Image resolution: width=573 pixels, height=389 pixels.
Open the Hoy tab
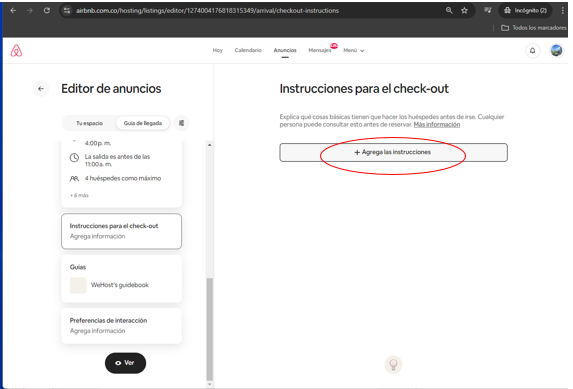pos(217,50)
